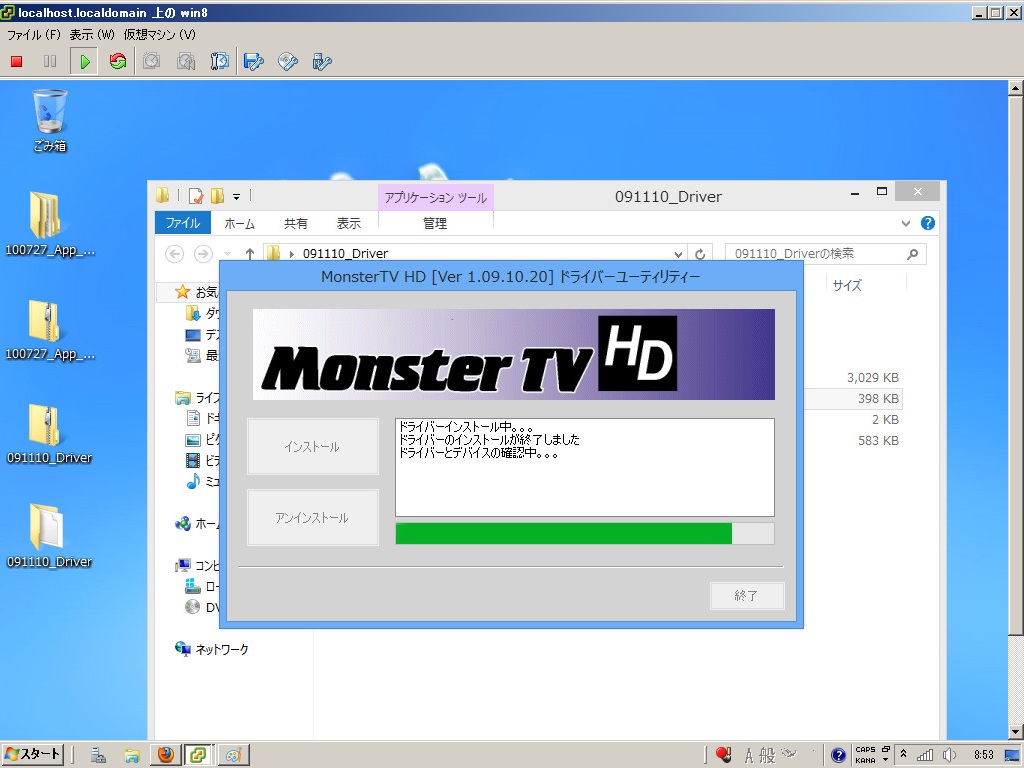This screenshot has height=768, width=1024.
Task: Open the 仮想マシン (V) menu
Action: click(159, 35)
